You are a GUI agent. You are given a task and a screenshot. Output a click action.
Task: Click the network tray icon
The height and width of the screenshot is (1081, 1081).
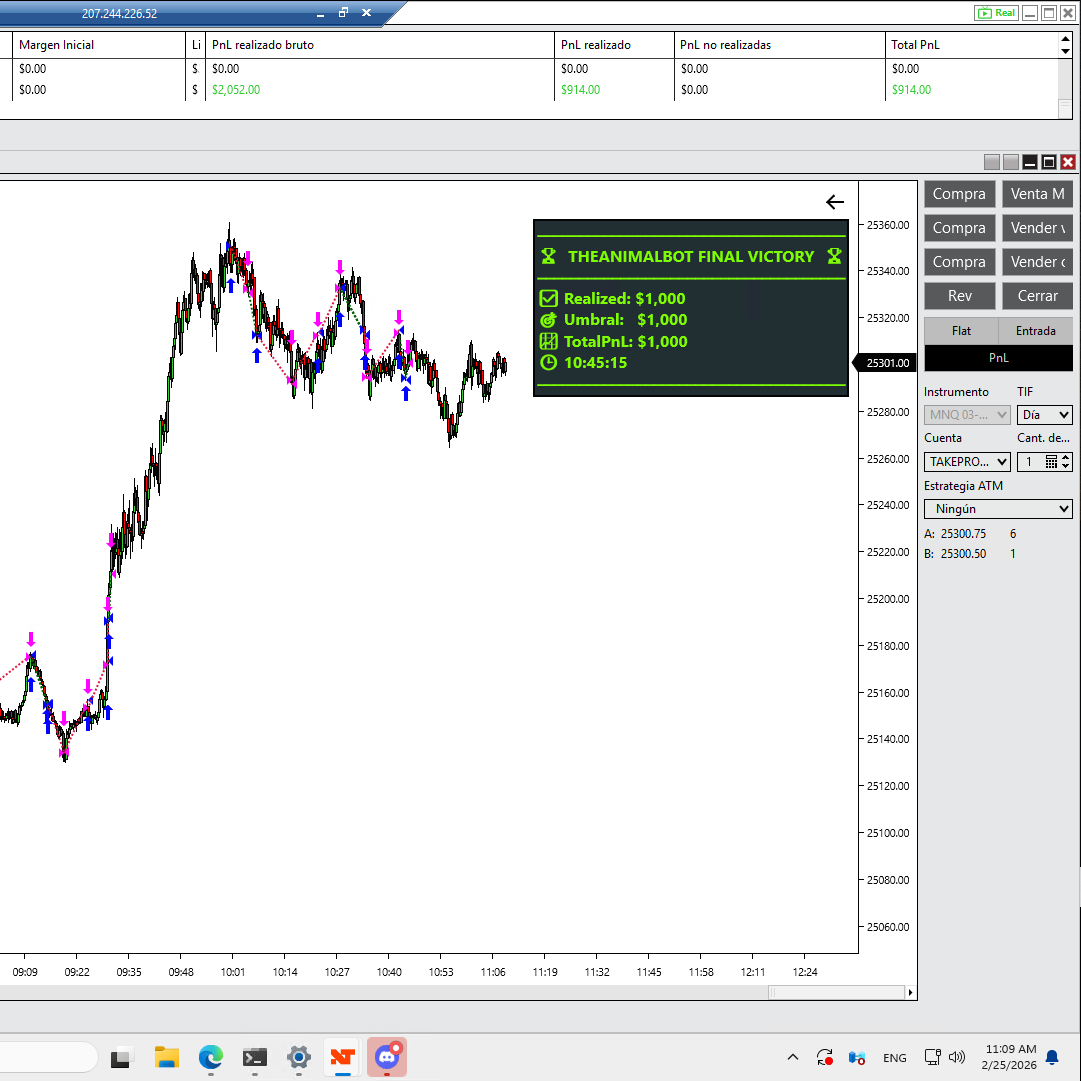pyautogui.click(x=932, y=1057)
